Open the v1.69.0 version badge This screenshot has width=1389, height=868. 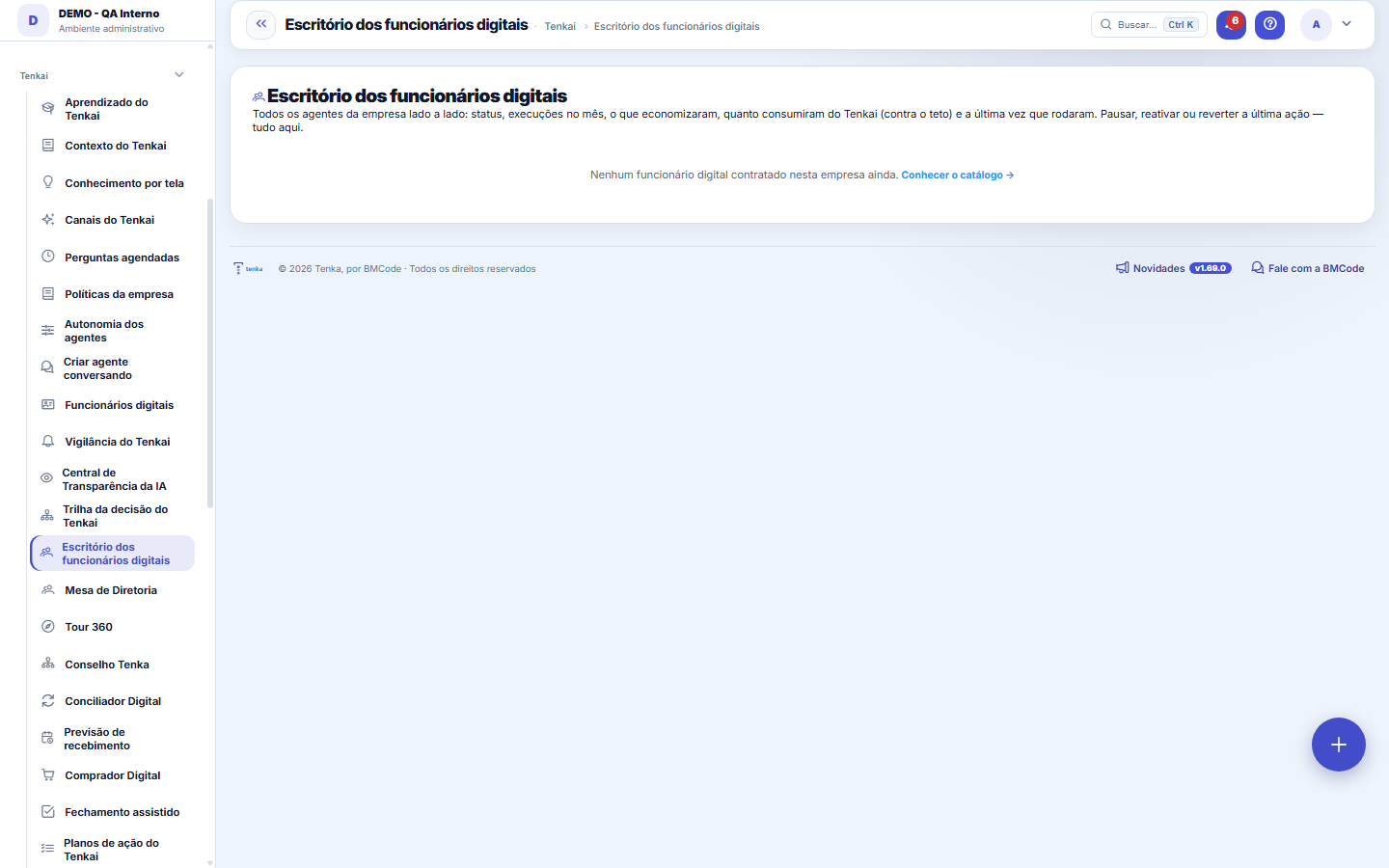pyautogui.click(x=1211, y=268)
